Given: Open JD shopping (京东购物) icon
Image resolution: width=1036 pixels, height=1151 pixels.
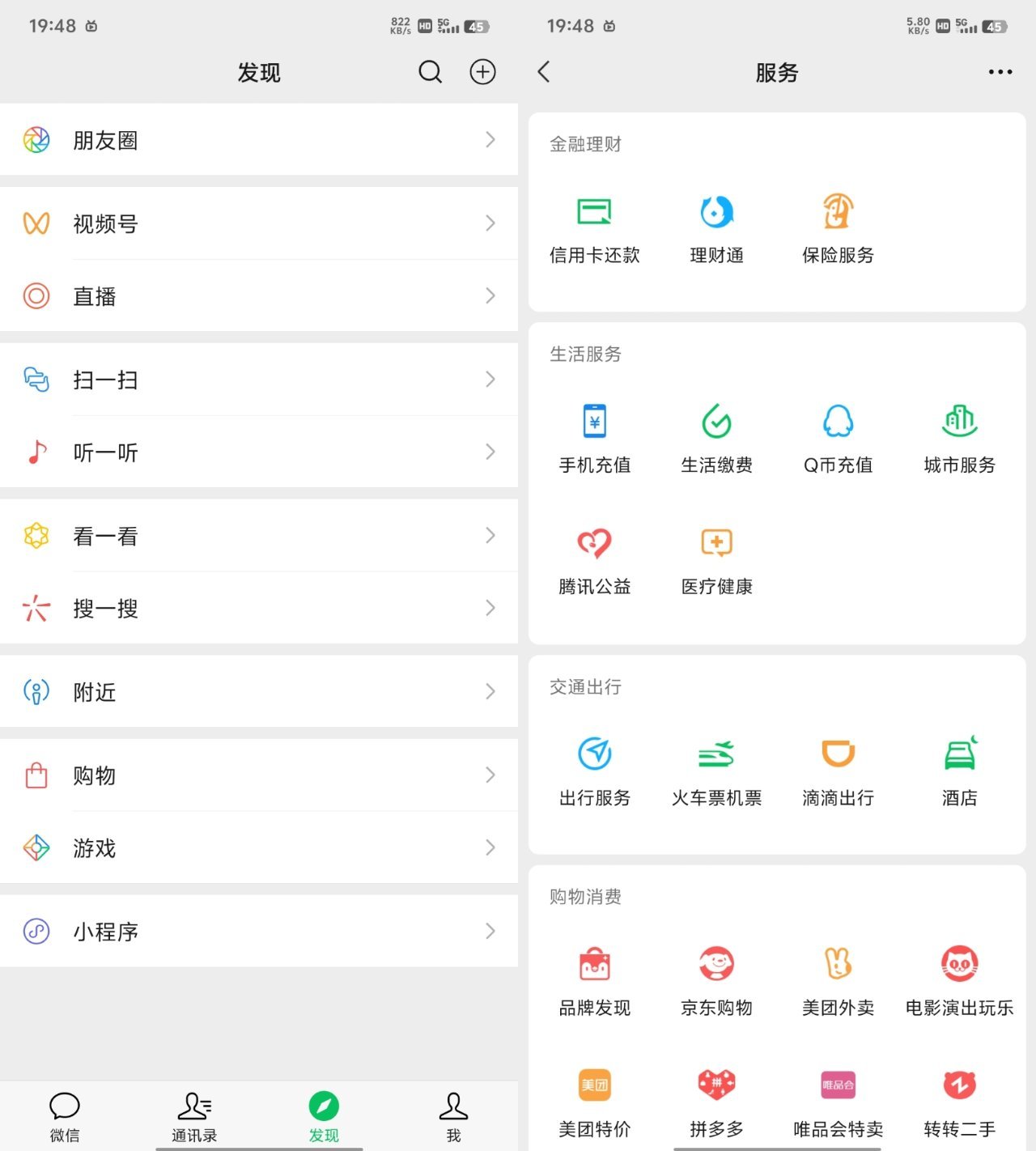Looking at the screenshot, I should coord(717,963).
